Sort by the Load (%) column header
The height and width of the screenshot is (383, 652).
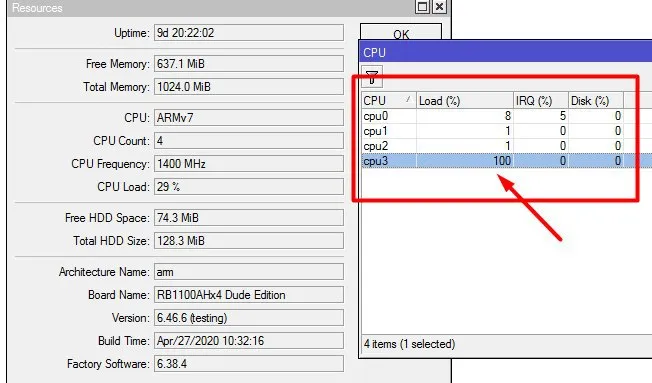[464, 101]
